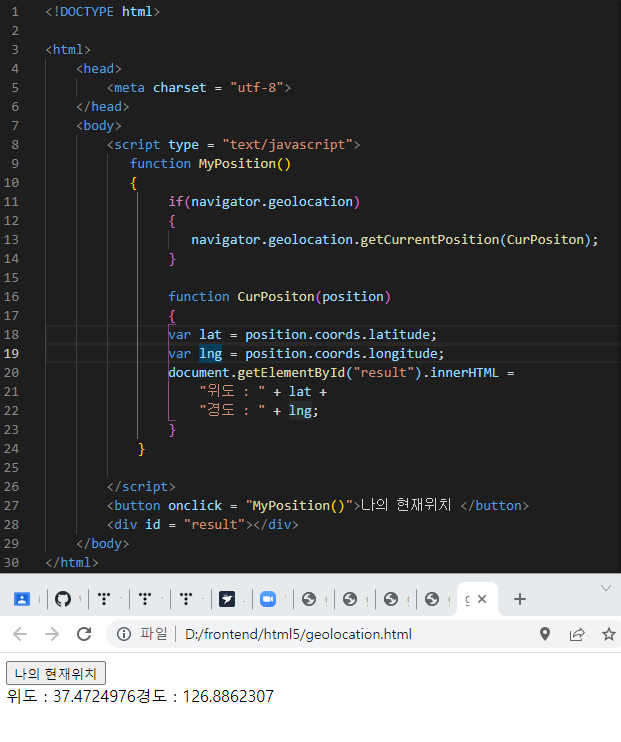Click line number 30 in editor
The height and width of the screenshot is (742, 621).
point(11,563)
